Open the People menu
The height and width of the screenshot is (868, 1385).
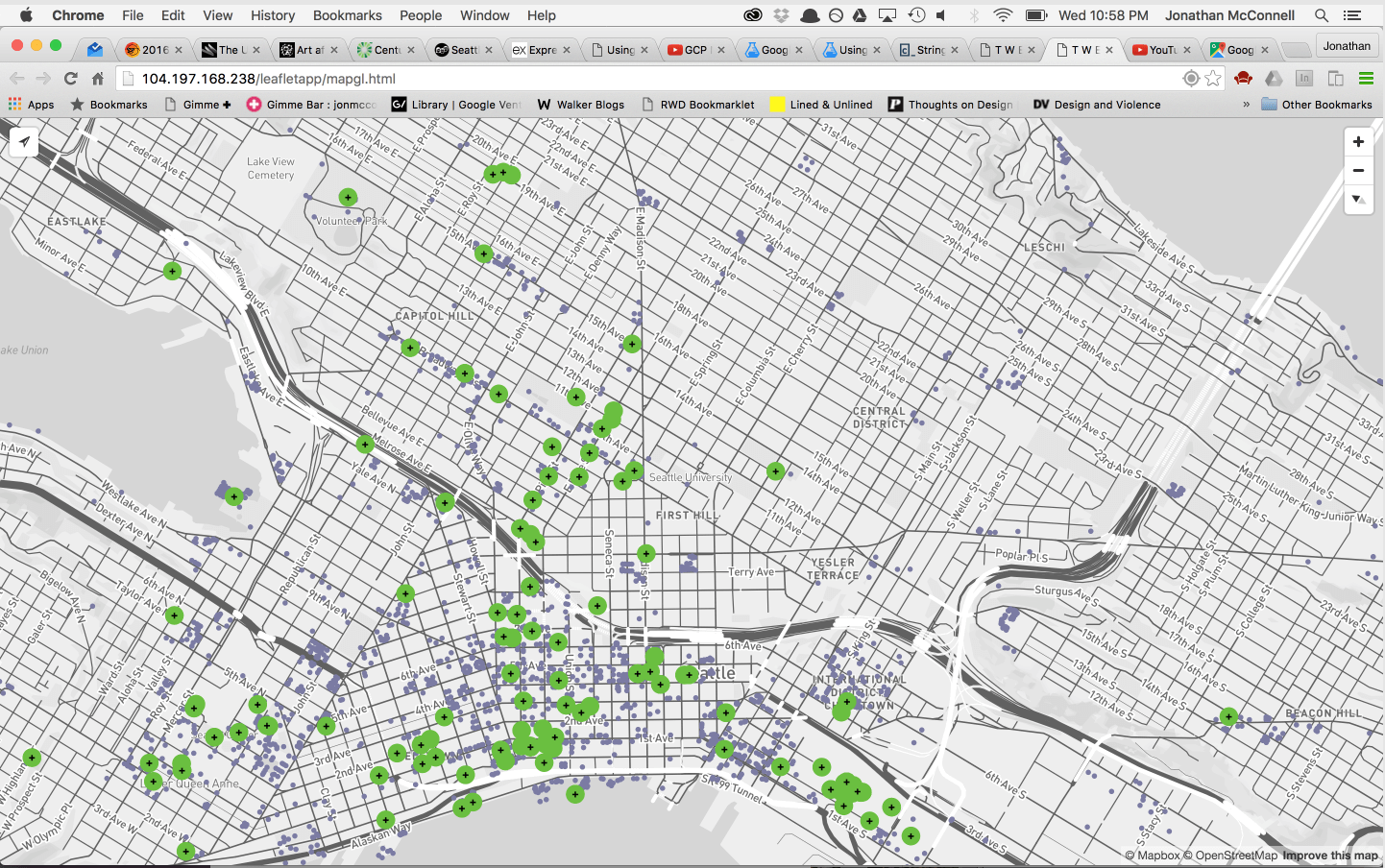[x=421, y=15]
